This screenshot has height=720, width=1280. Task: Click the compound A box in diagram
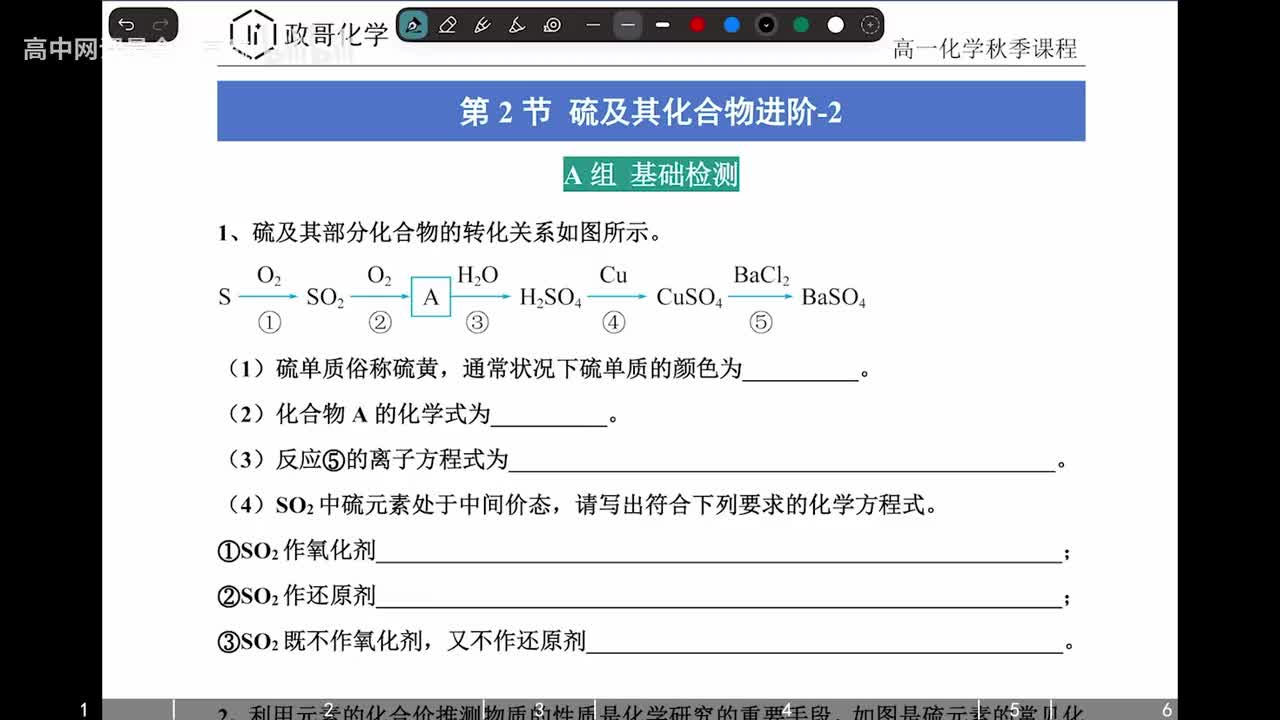click(431, 297)
